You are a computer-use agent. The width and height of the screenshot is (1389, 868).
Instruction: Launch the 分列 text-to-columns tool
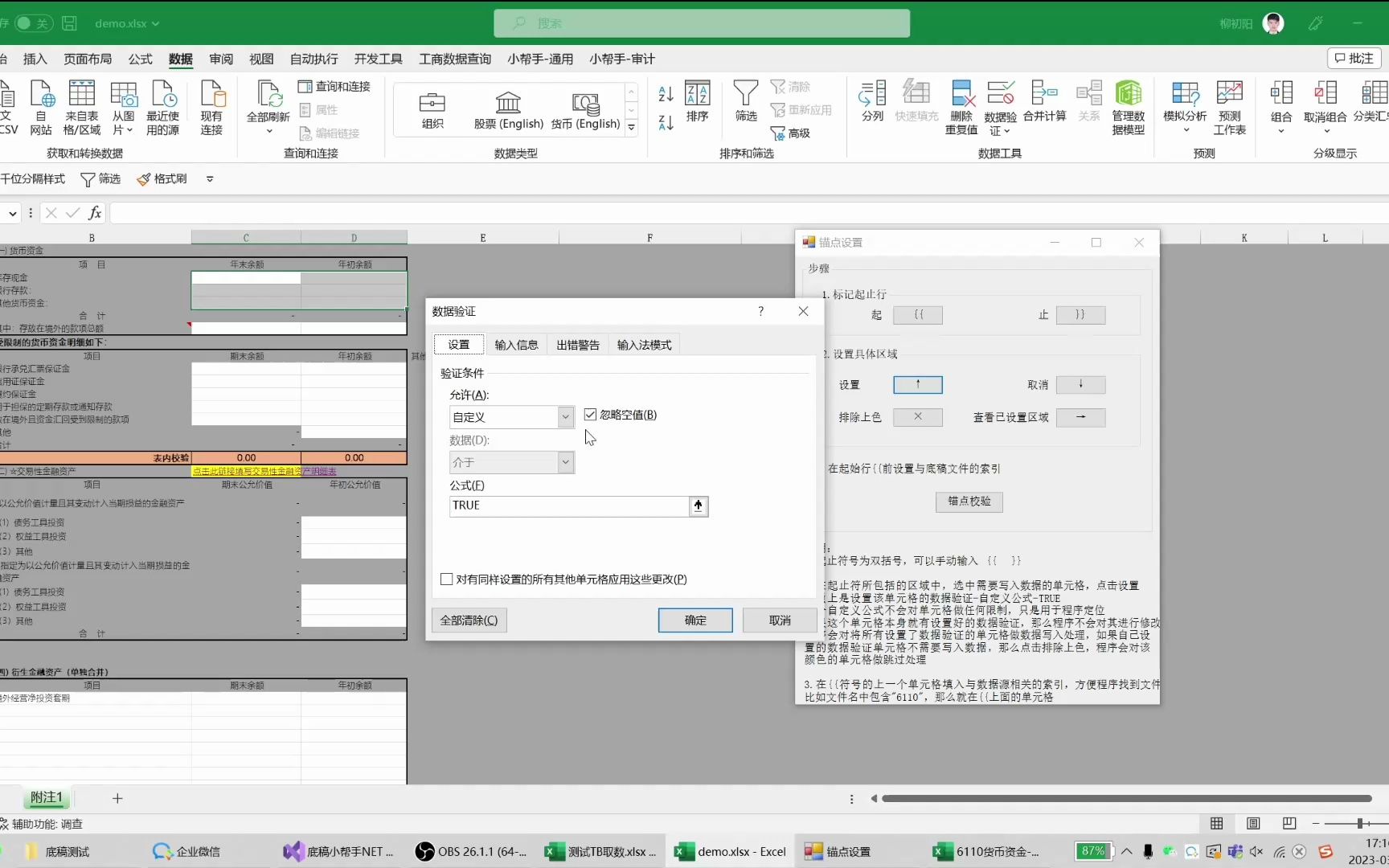872,101
